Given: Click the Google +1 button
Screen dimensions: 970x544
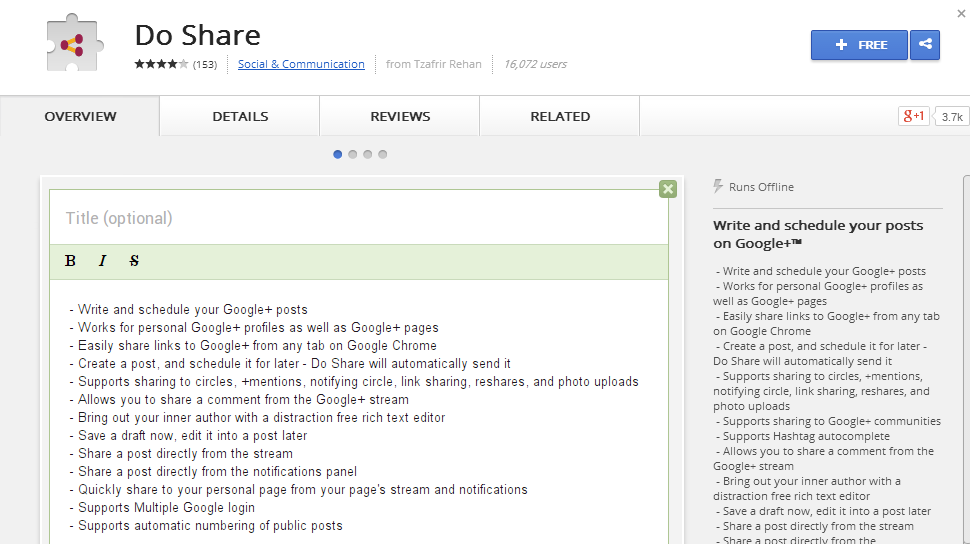Looking at the screenshot, I should [x=914, y=116].
